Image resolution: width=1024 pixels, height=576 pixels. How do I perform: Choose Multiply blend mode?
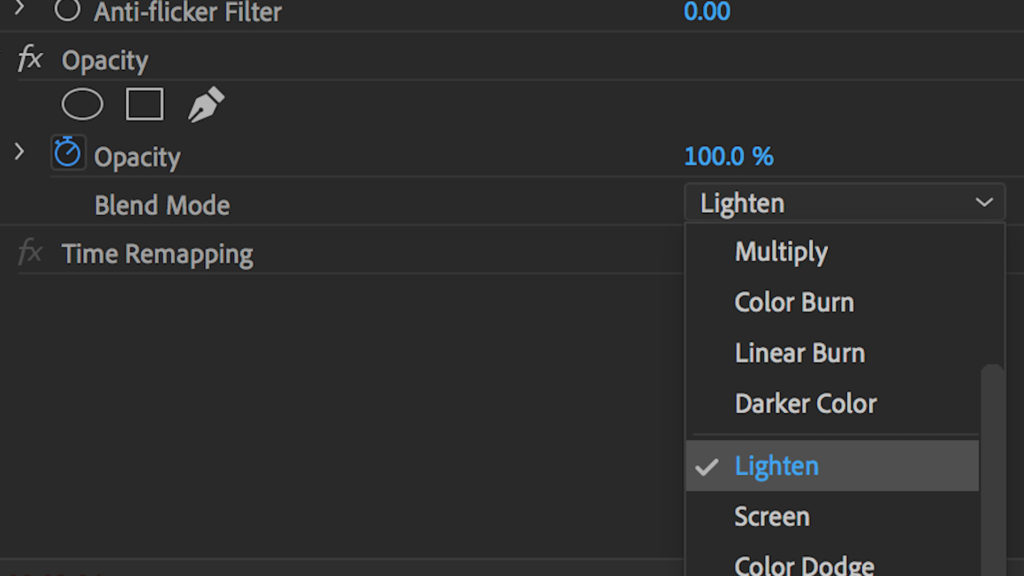[781, 252]
